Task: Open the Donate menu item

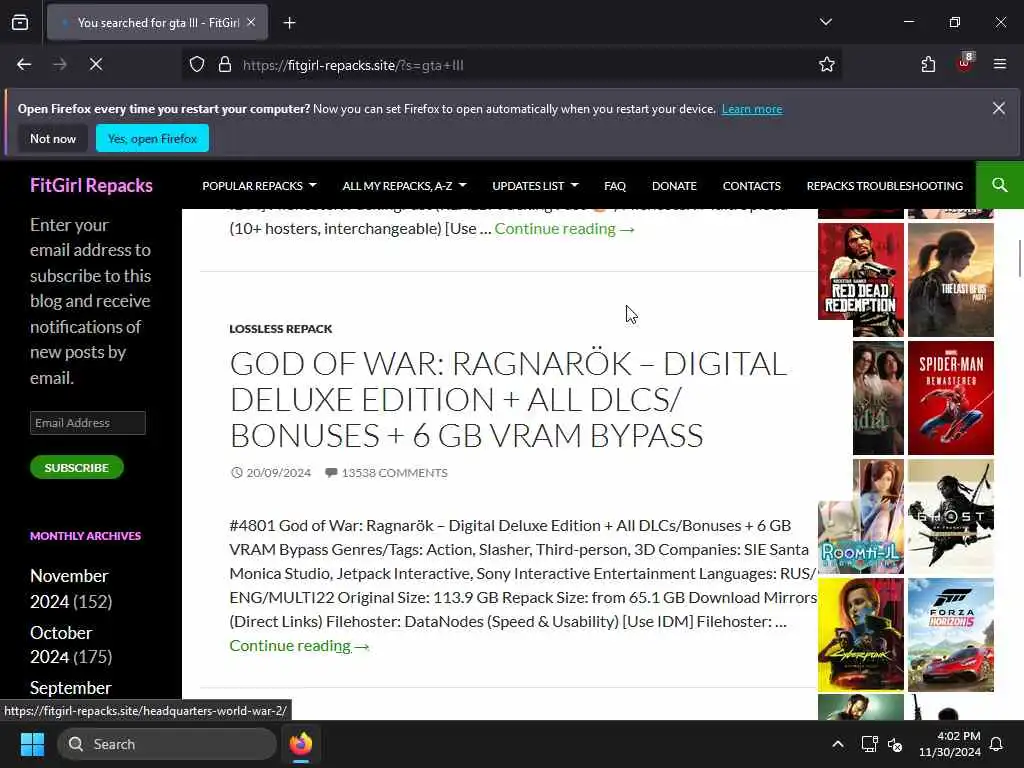Action: (674, 186)
